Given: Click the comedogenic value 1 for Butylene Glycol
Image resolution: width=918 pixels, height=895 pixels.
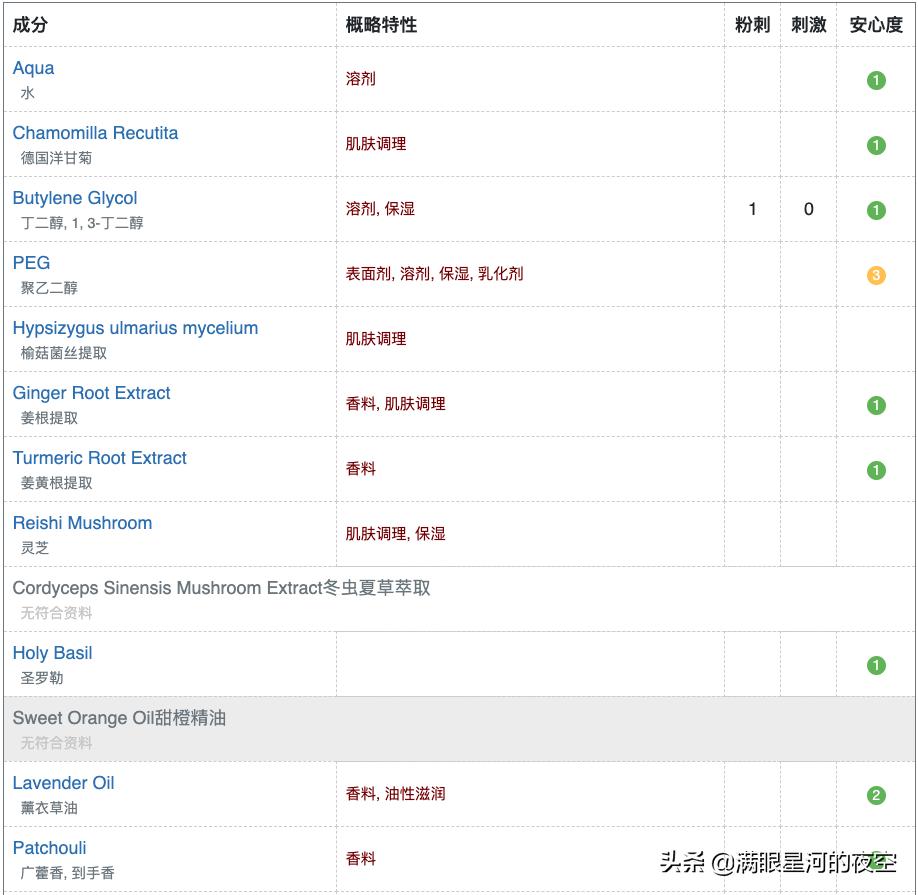Looking at the screenshot, I should [x=751, y=210].
